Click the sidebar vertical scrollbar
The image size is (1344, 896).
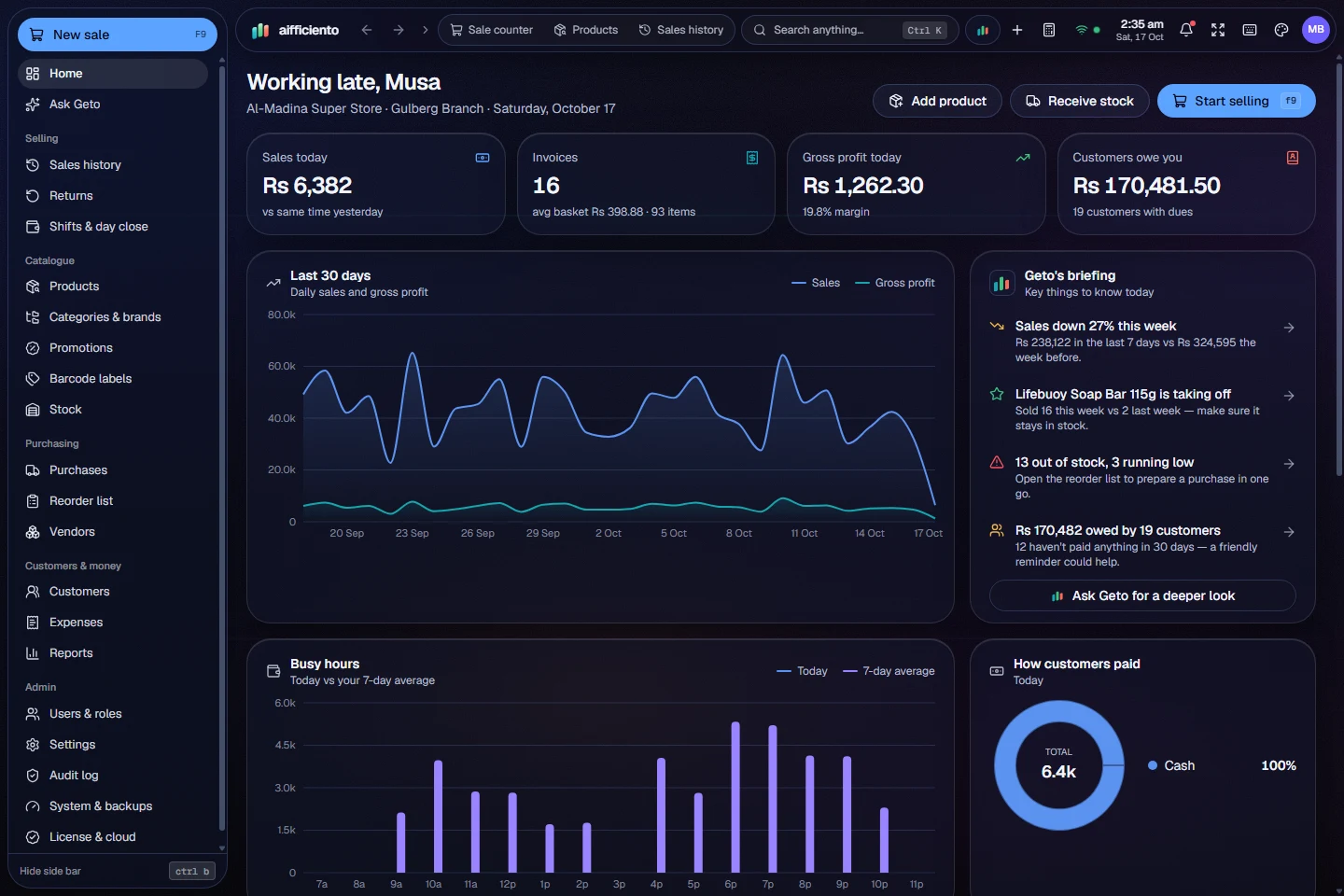point(221,446)
